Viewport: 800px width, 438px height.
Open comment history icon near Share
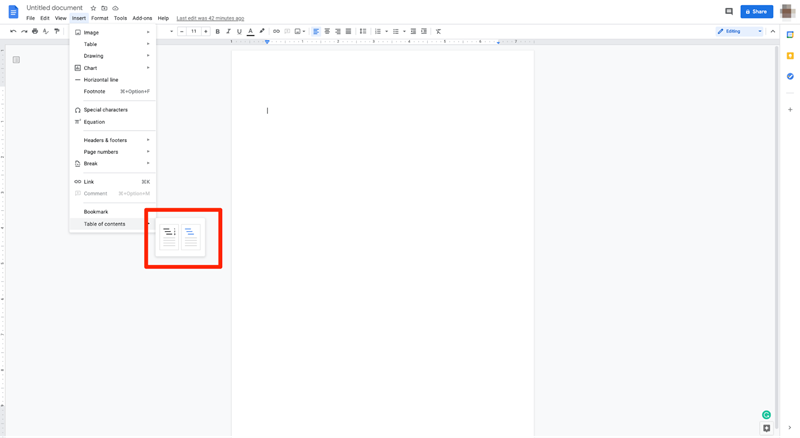(x=729, y=12)
